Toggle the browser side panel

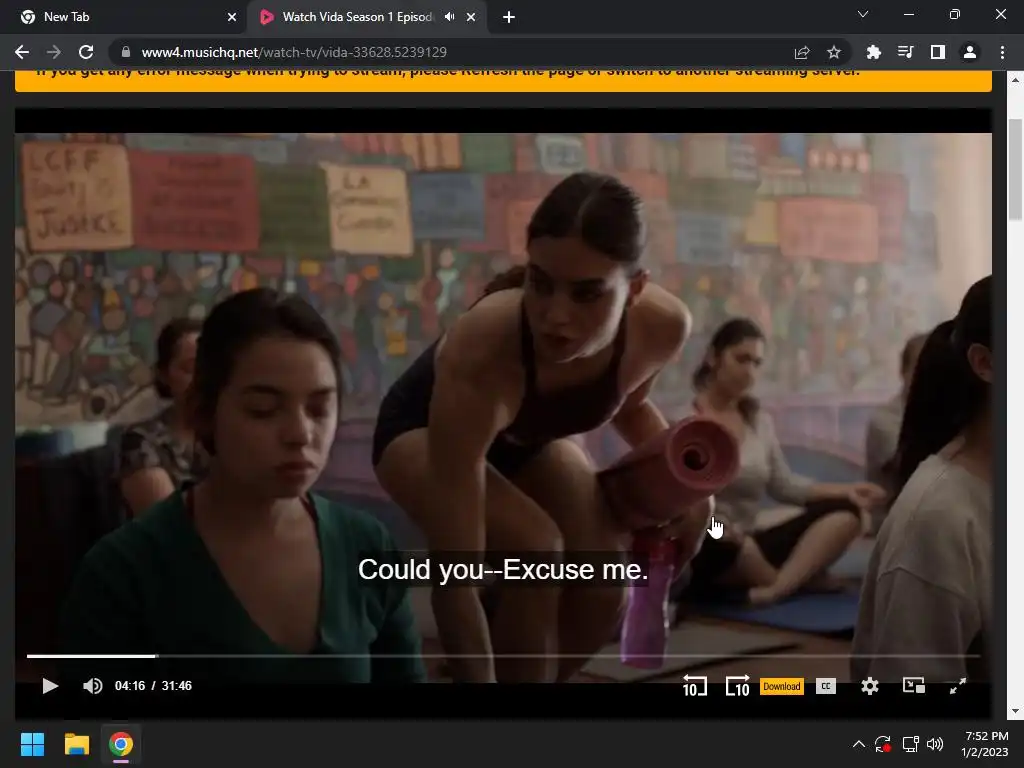[937, 52]
